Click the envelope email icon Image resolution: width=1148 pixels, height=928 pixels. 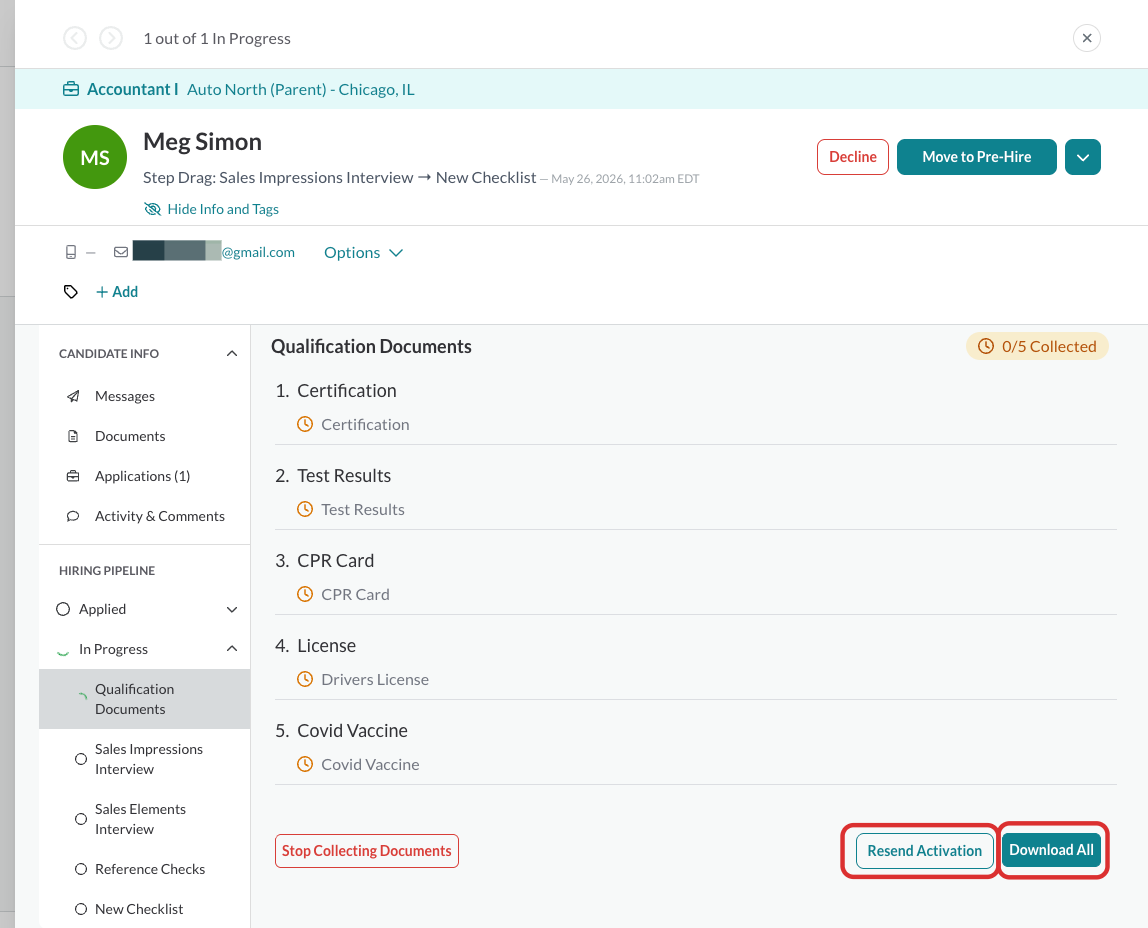(x=121, y=252)
